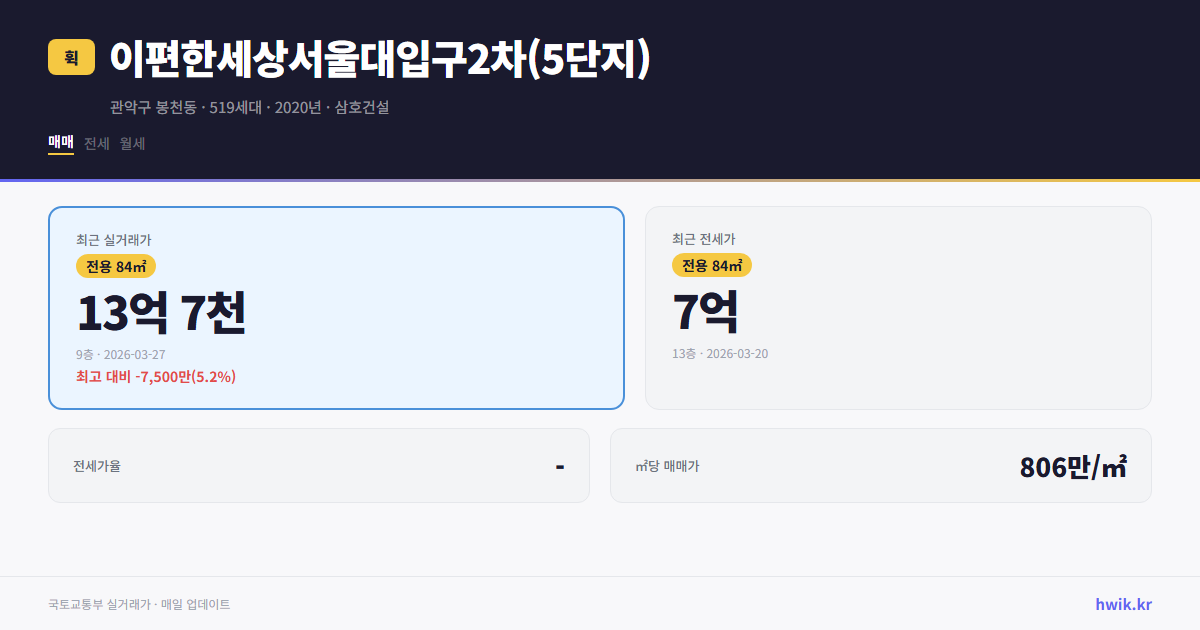Click the 9층 · 2026-03-27 transaction detail

[x=121, y=354]
